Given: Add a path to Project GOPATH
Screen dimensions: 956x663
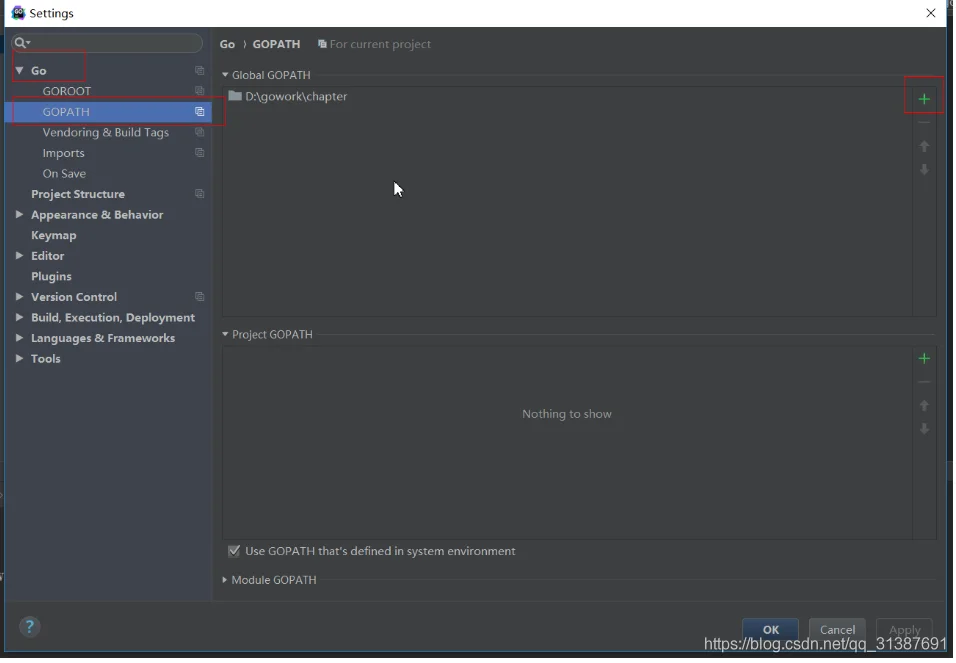Looking at the screenshot, I should click(926, 359).
